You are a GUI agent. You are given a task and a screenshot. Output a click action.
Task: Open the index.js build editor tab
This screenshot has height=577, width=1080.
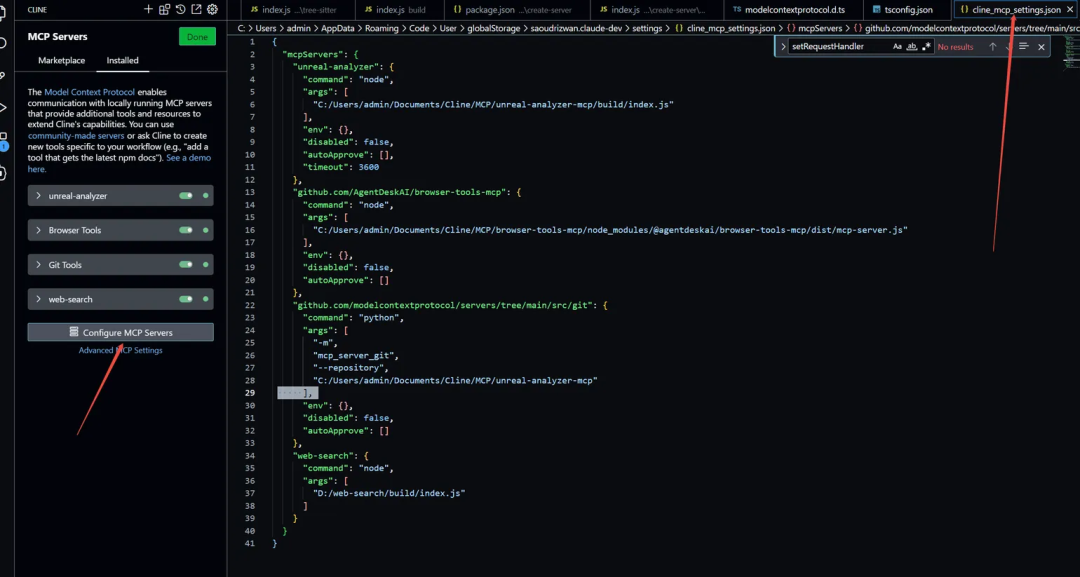click(x=400, y=10)
